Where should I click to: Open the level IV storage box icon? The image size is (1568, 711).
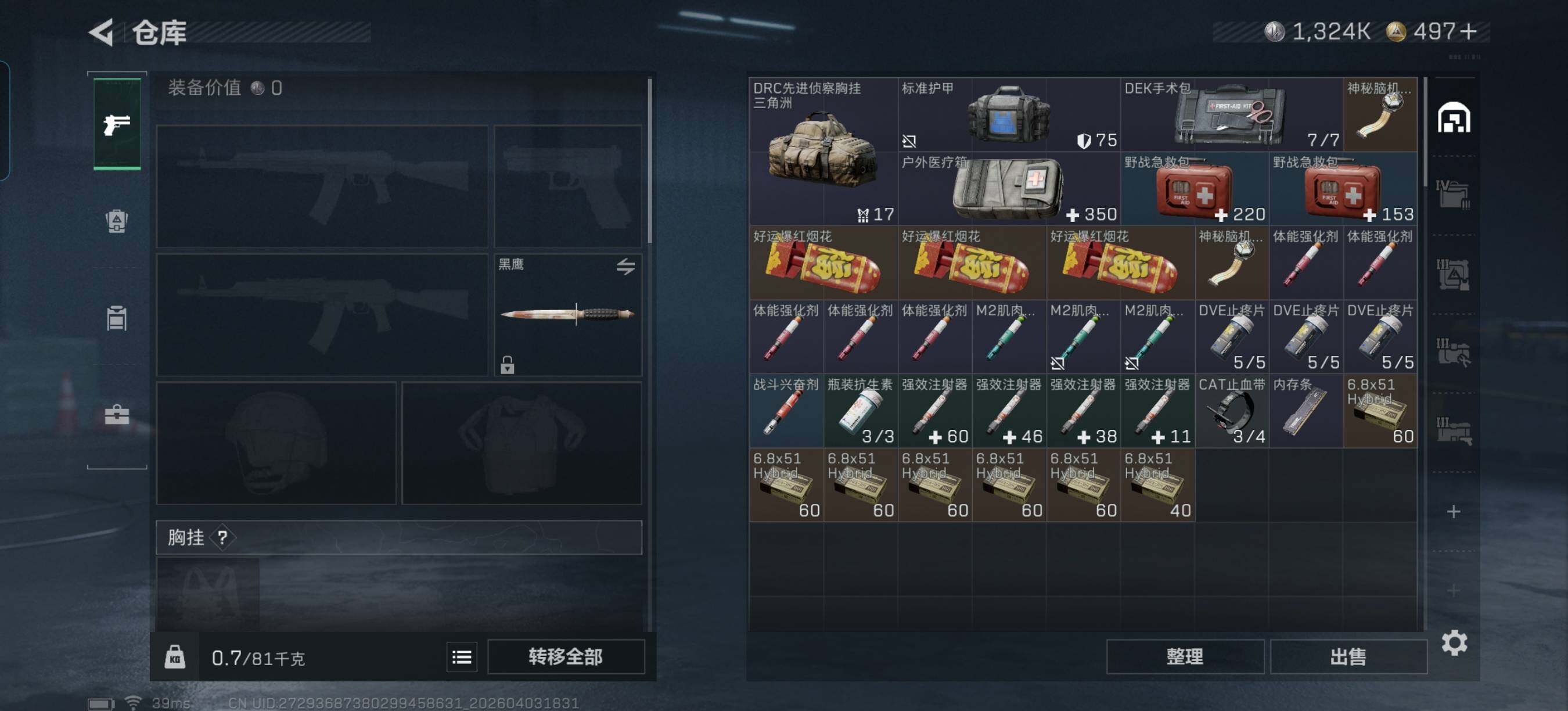(x=1453, y=195)
